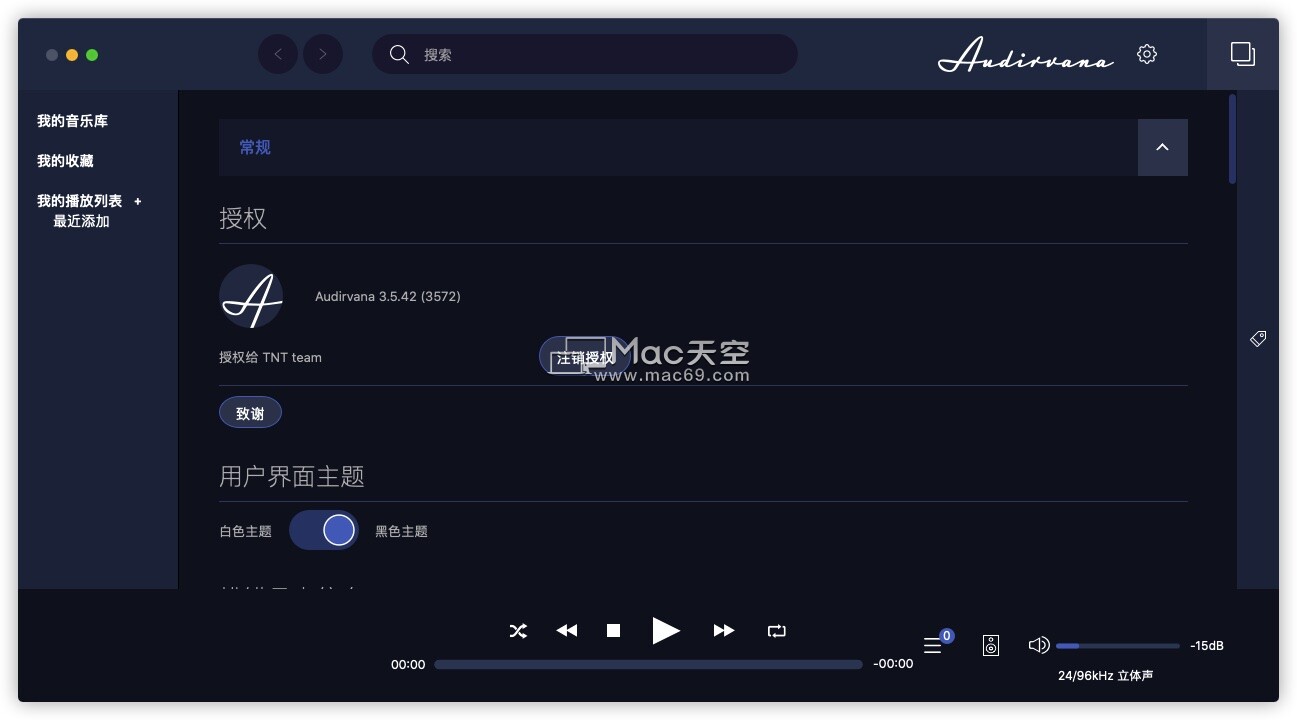Add a new playlist with plus
Screen dimensions: 1297x720
pos(138,201)
